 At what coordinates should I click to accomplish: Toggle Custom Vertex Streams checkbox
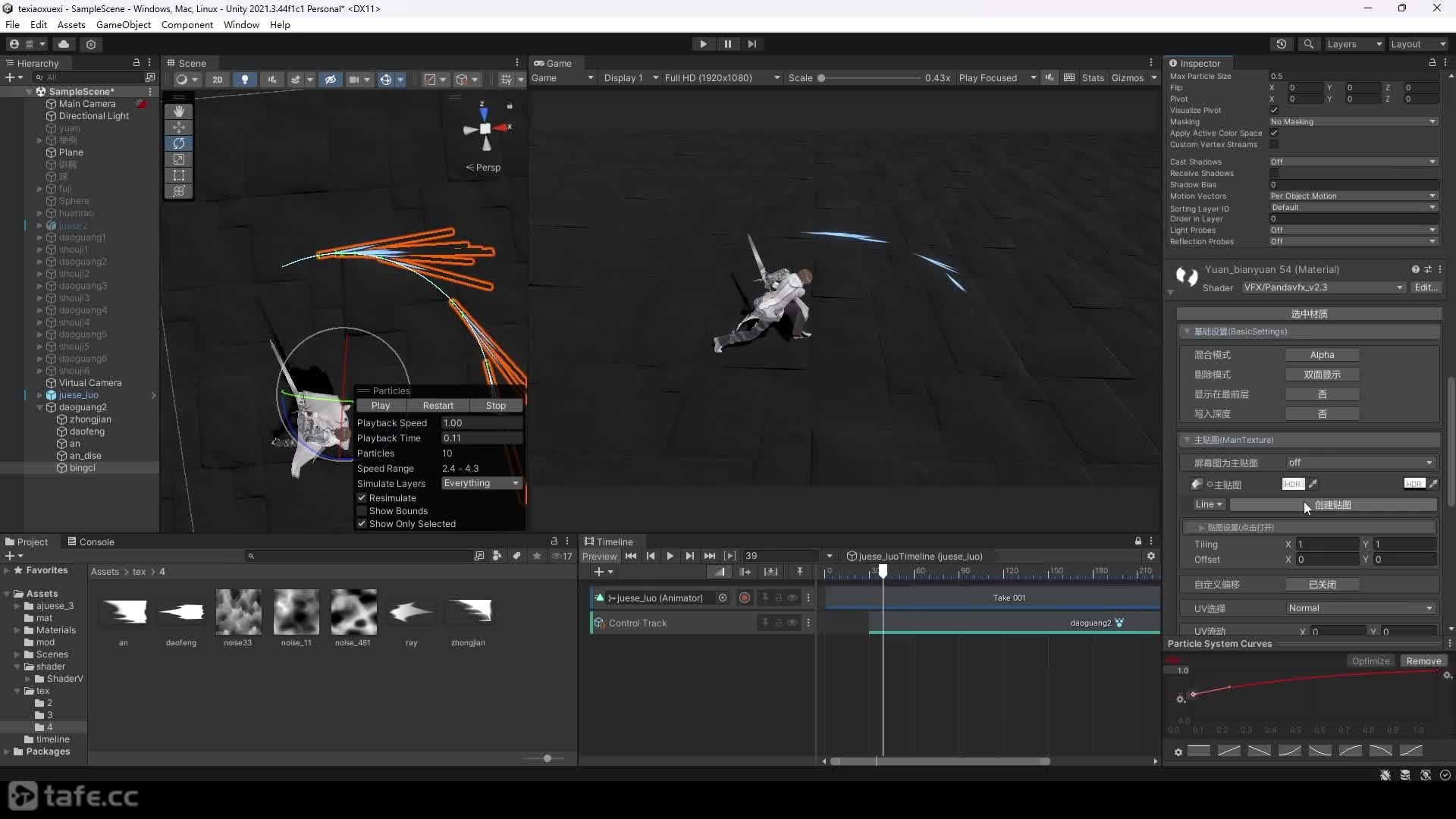click(1274, 144)
